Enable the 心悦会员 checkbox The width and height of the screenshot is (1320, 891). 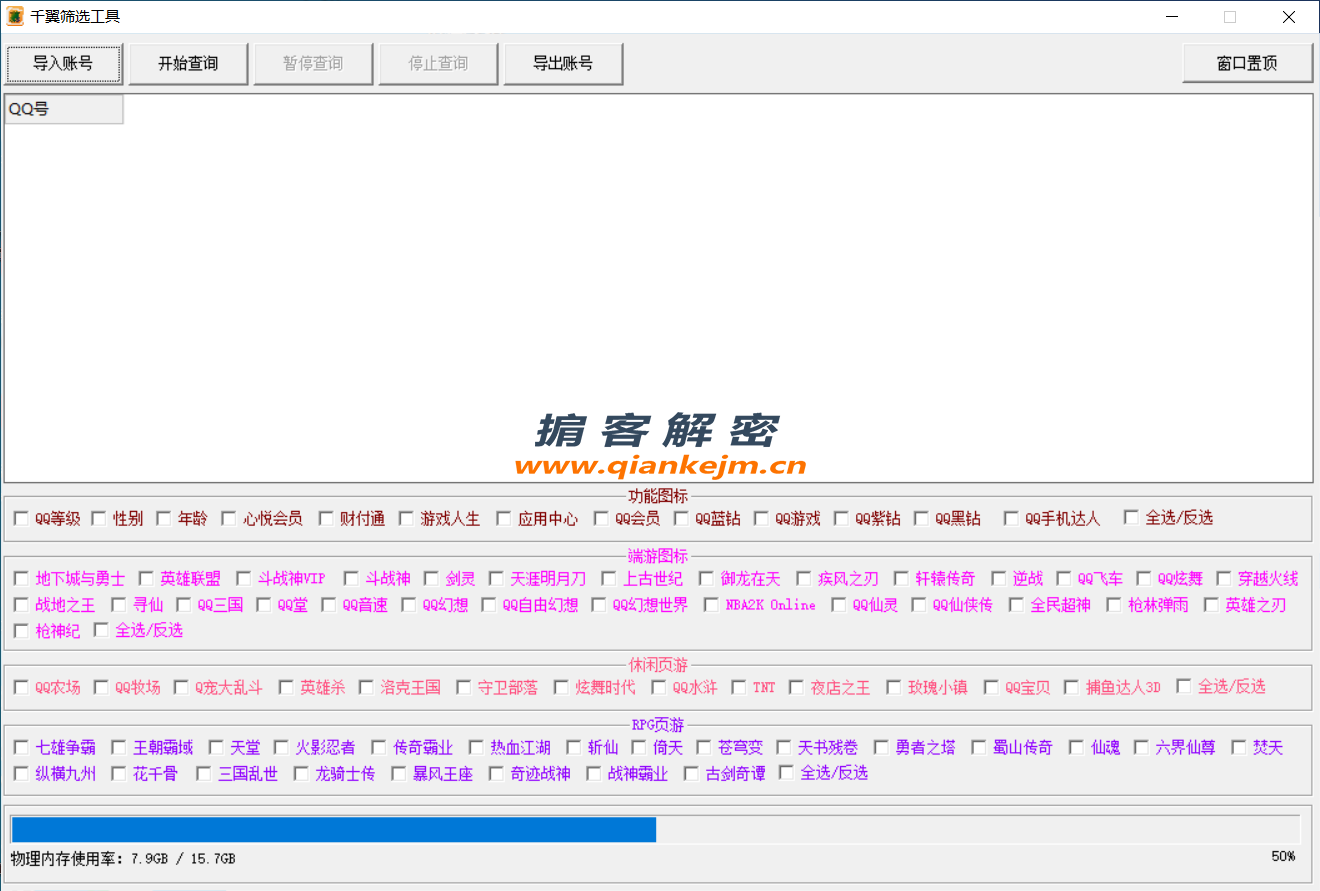pos(229,518)
